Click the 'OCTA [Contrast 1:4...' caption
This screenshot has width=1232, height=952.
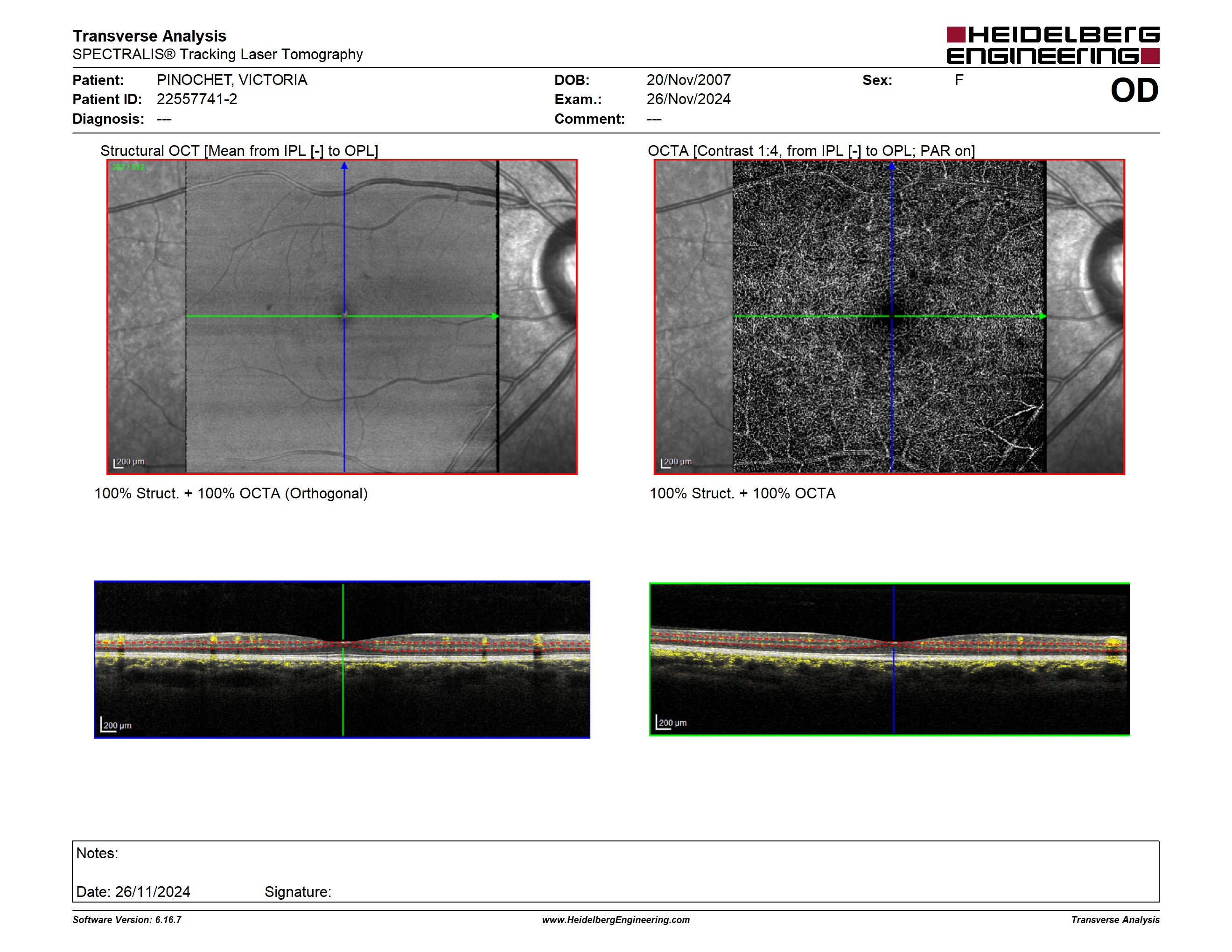tap(811, 151)
